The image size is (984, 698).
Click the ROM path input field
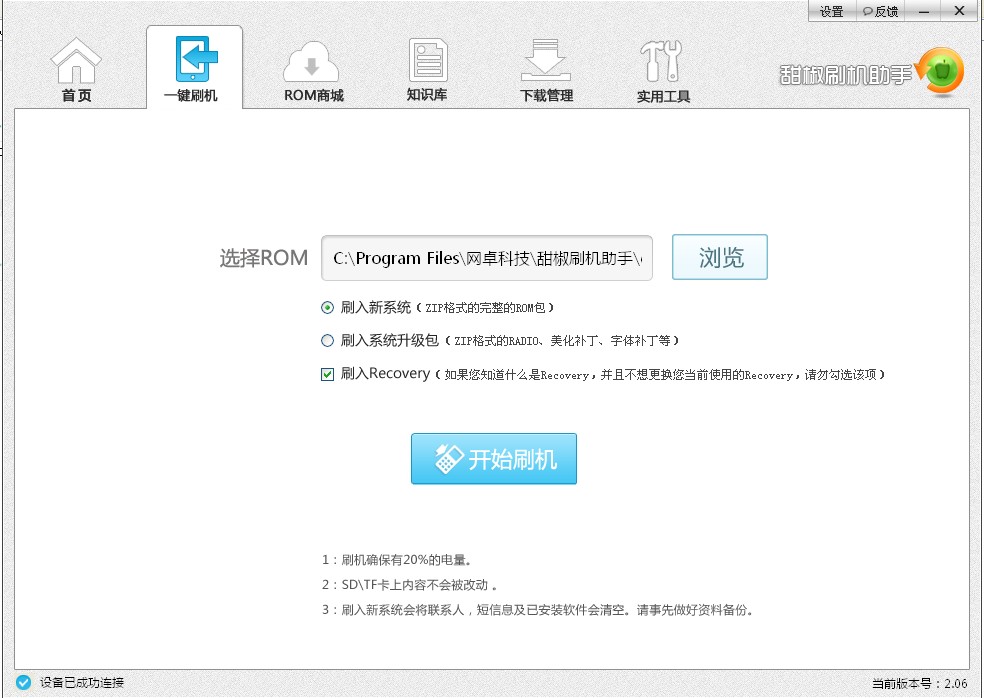point(487,258)
